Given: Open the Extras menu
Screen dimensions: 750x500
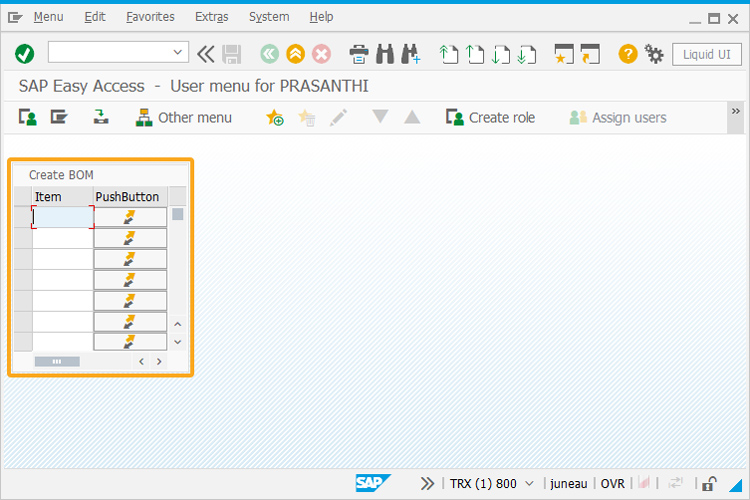Looking at the screenshot, I should point(211,17).
